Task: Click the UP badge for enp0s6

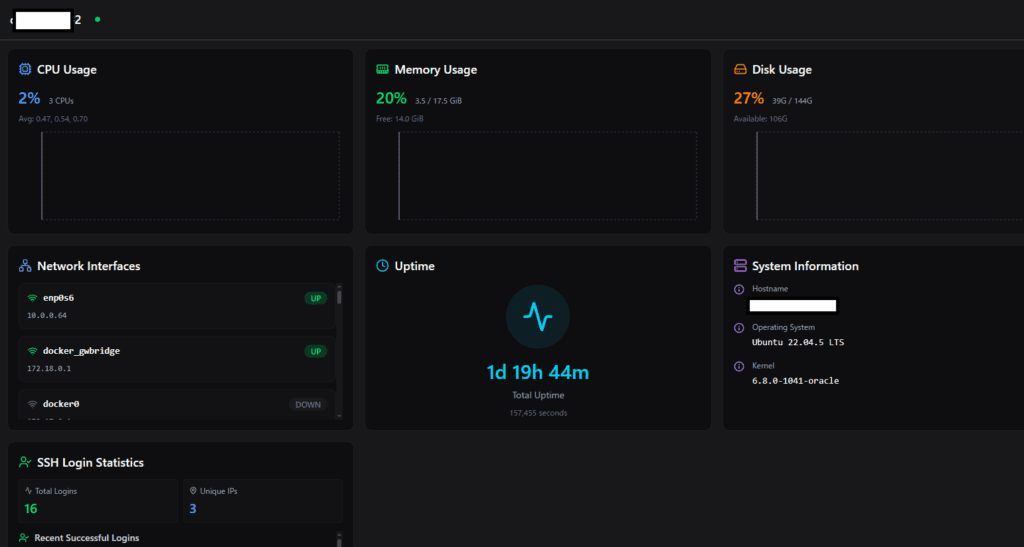Action: (315, 298)
